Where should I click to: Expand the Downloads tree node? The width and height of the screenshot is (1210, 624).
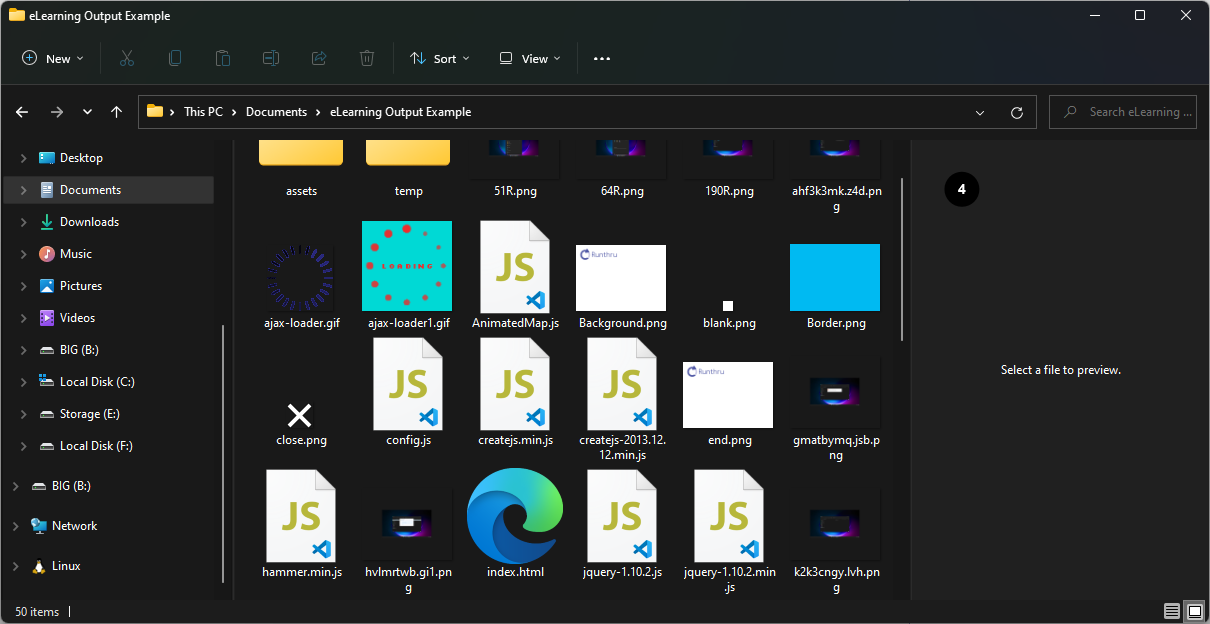(24, 222)
